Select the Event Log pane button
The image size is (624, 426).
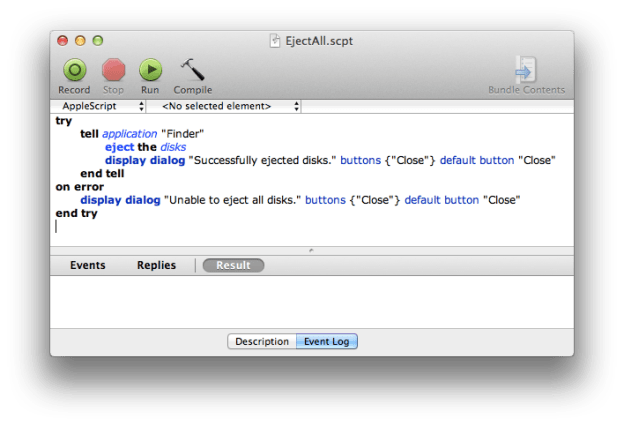(x=327, y=341)
